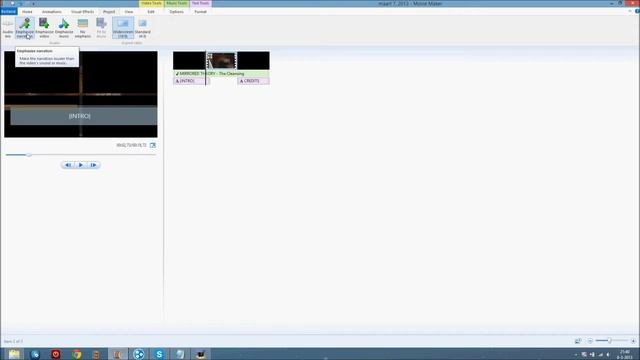Open Skype from the taskbar
Screen dimensions: 640x360
[x=159, y=354]
